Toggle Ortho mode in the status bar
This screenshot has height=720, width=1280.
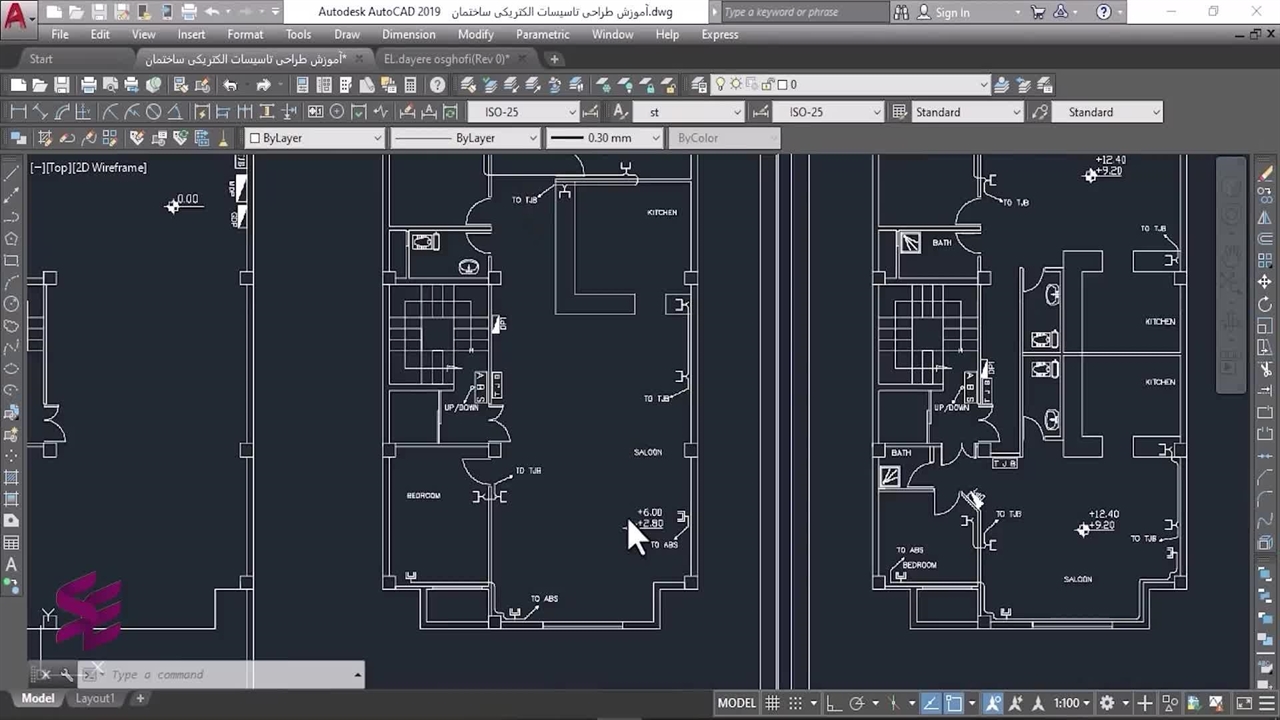tap(833, 703)
